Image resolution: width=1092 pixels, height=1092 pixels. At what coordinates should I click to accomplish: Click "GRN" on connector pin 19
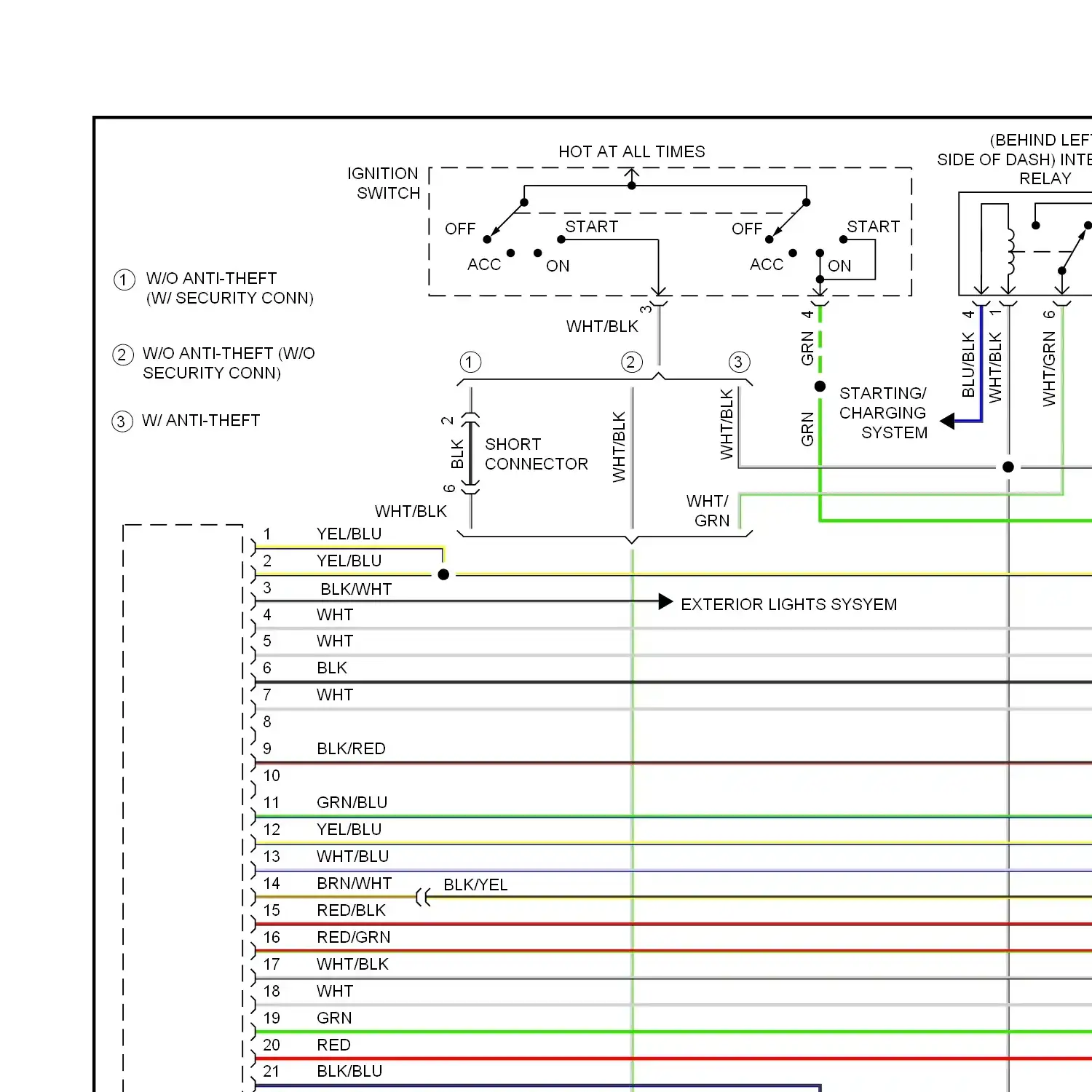[334, 1018]
